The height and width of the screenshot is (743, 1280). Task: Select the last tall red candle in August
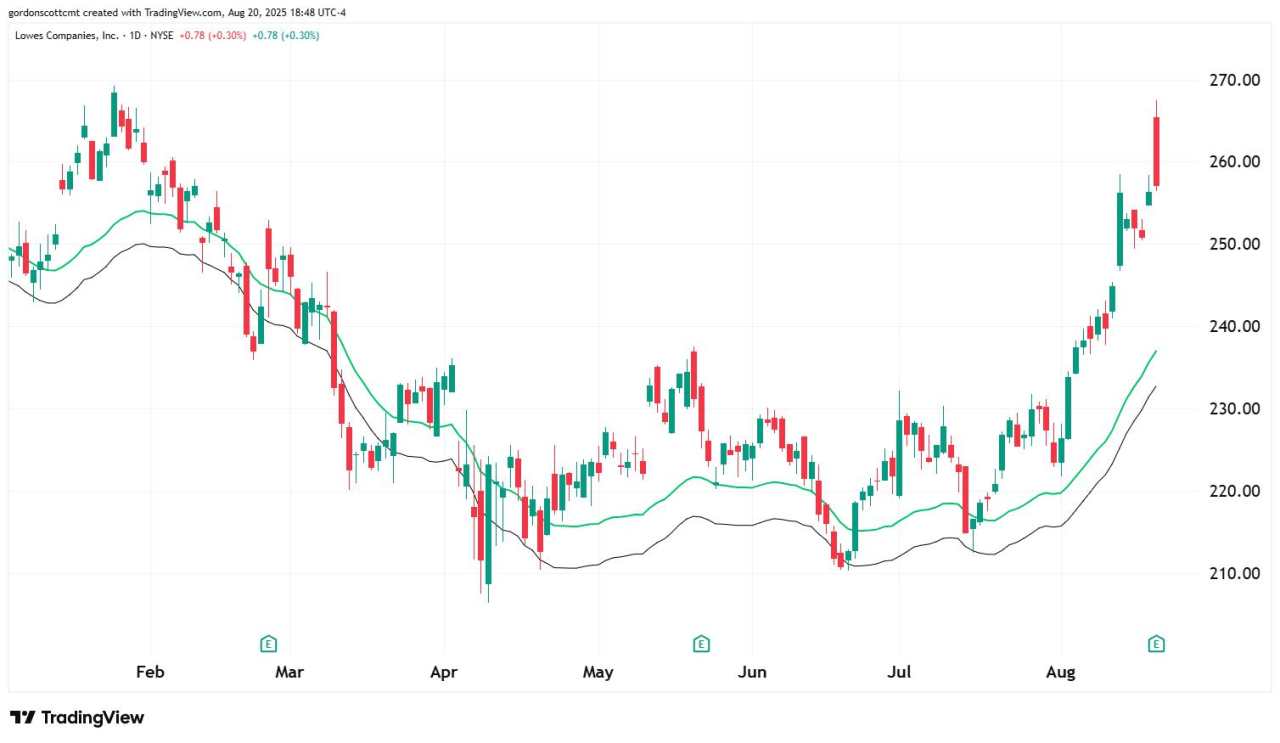1157,151
